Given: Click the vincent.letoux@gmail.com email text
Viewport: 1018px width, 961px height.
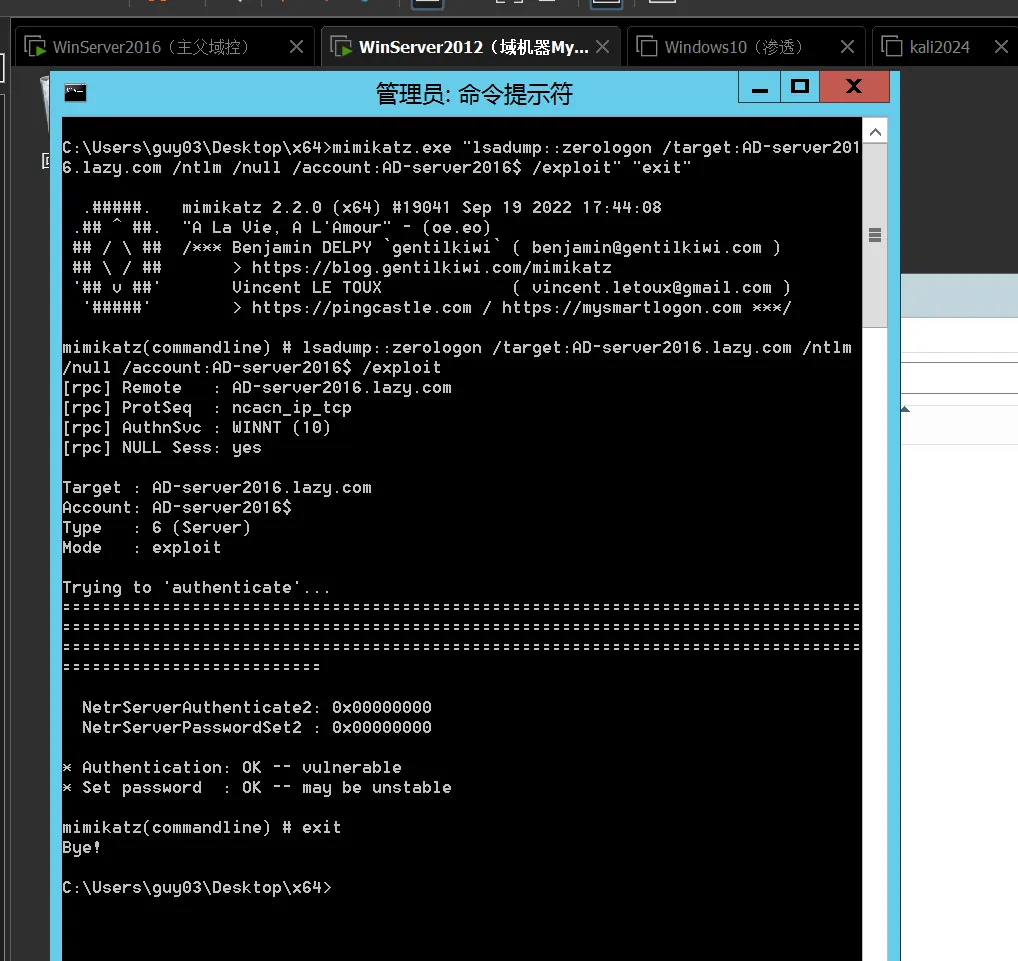Looking at the screenshot, I should click(x=652, y=288).
